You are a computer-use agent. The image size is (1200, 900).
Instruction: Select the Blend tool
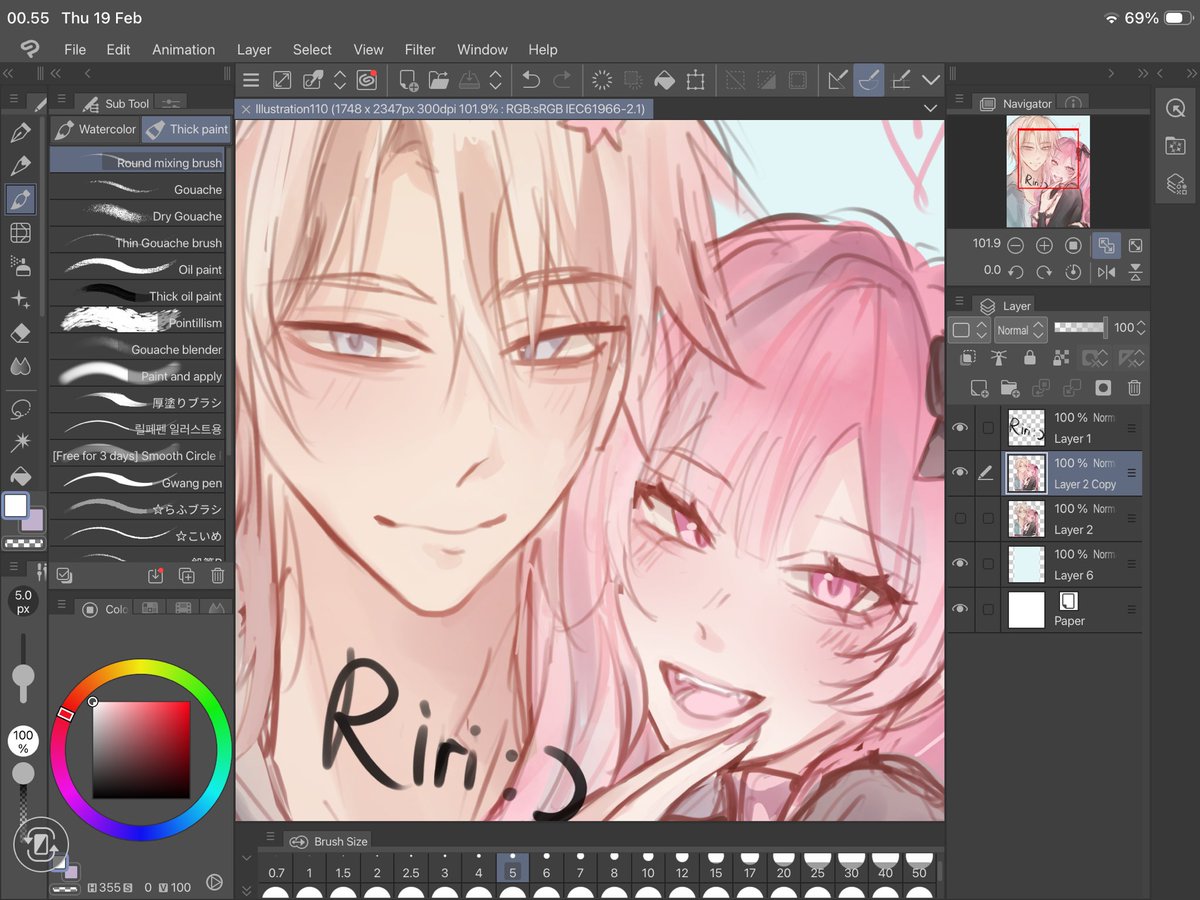tap(21, 365)
